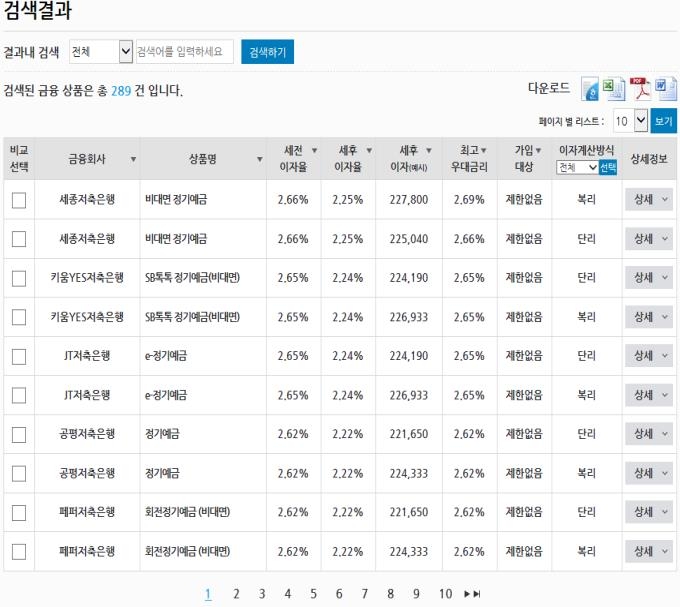Sort by 세후 이자율 column arrow
Image resolution: width=680 pixels, height=607 pixels.
point(369,150)
